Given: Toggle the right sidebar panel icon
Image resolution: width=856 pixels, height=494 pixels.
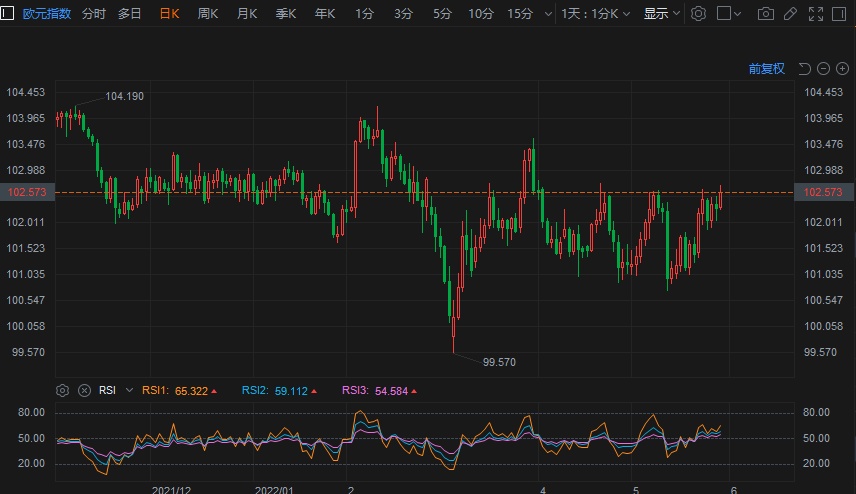Looking at the screenshot, I should (839, 14).
